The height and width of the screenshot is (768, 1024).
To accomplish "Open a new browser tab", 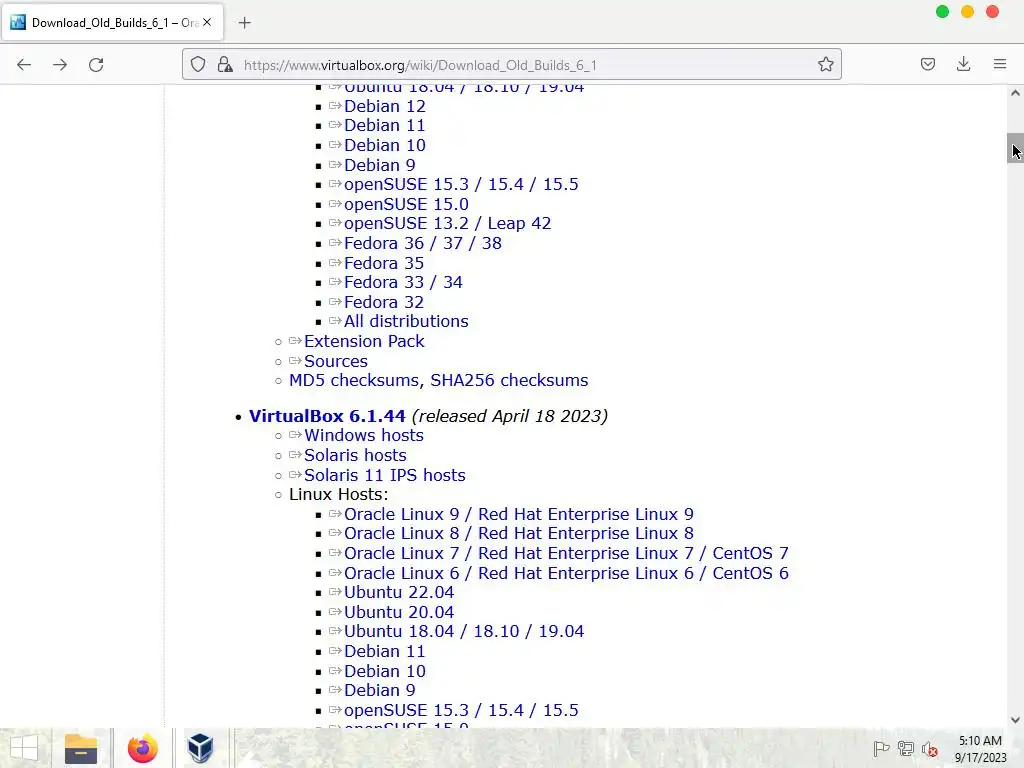I will (245, 23).
